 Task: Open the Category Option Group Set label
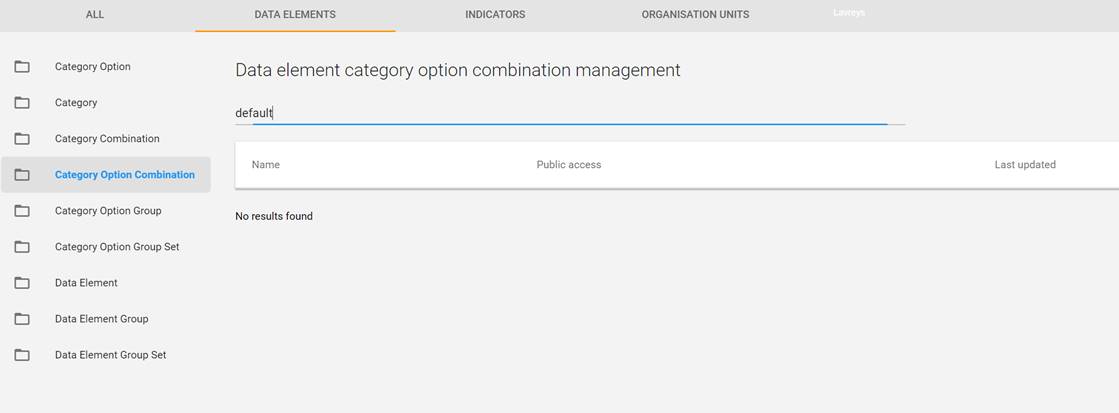[117, 247]
